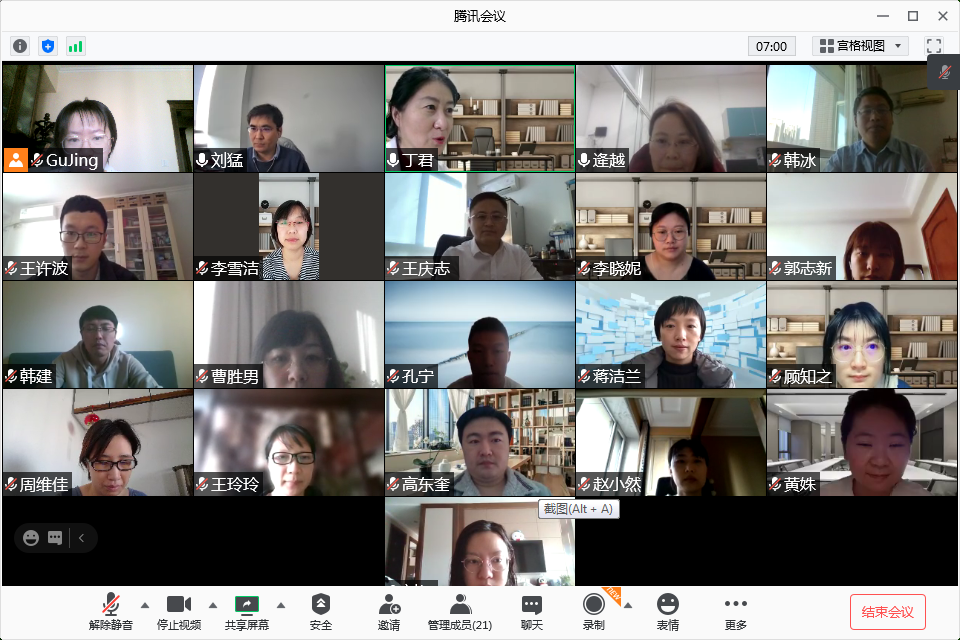Screen dimensions: 960x640
Task: Open Manage Members (管理成员) panel
Action: pyautogui.click(x=459, y=611)
